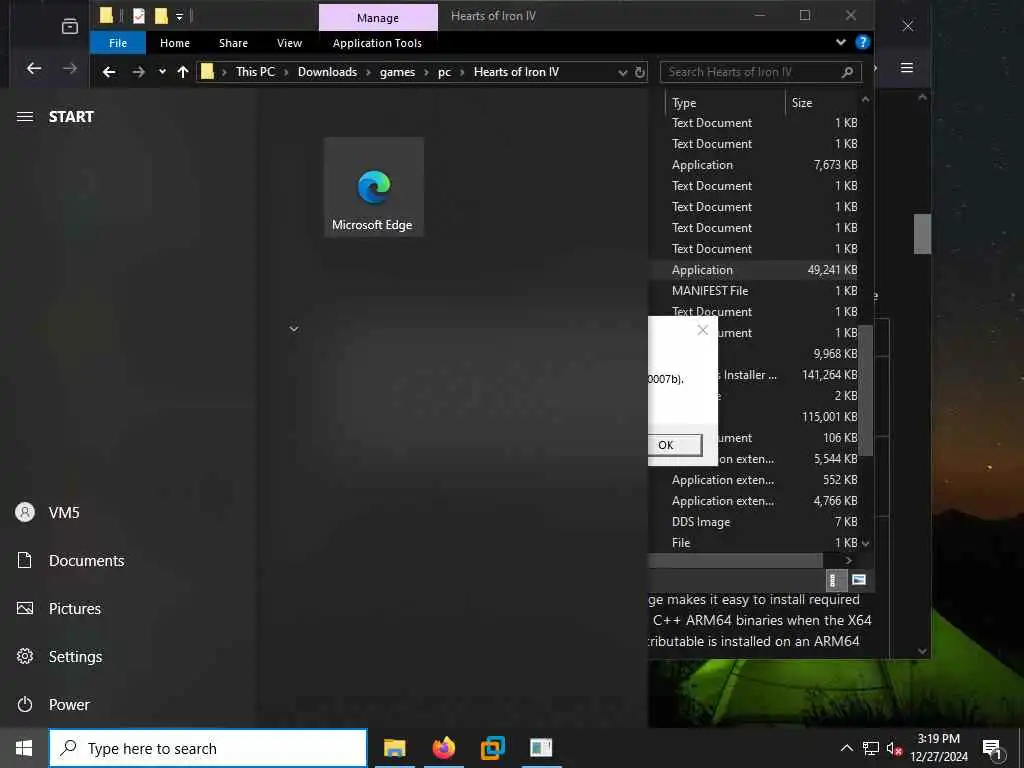
Task: Refresh the Hearts of Iron IV folder
Action: [x=640, y=72]
